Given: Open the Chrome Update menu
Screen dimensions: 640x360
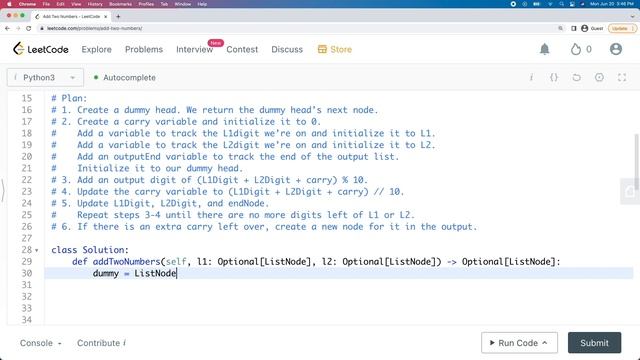Looking at the screenshot, I should [622, 28].
